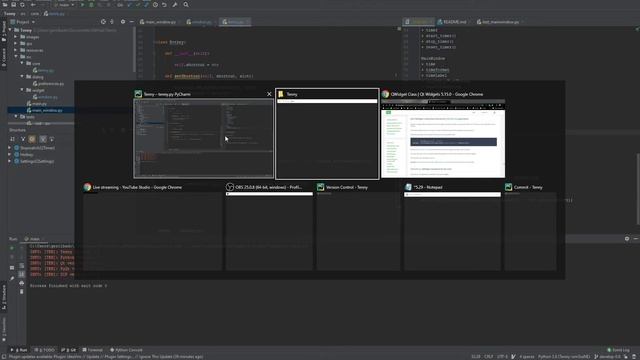This screenshot has height=360, width=640.
Task: Collapse the core folder
Action: pos(22,64)
